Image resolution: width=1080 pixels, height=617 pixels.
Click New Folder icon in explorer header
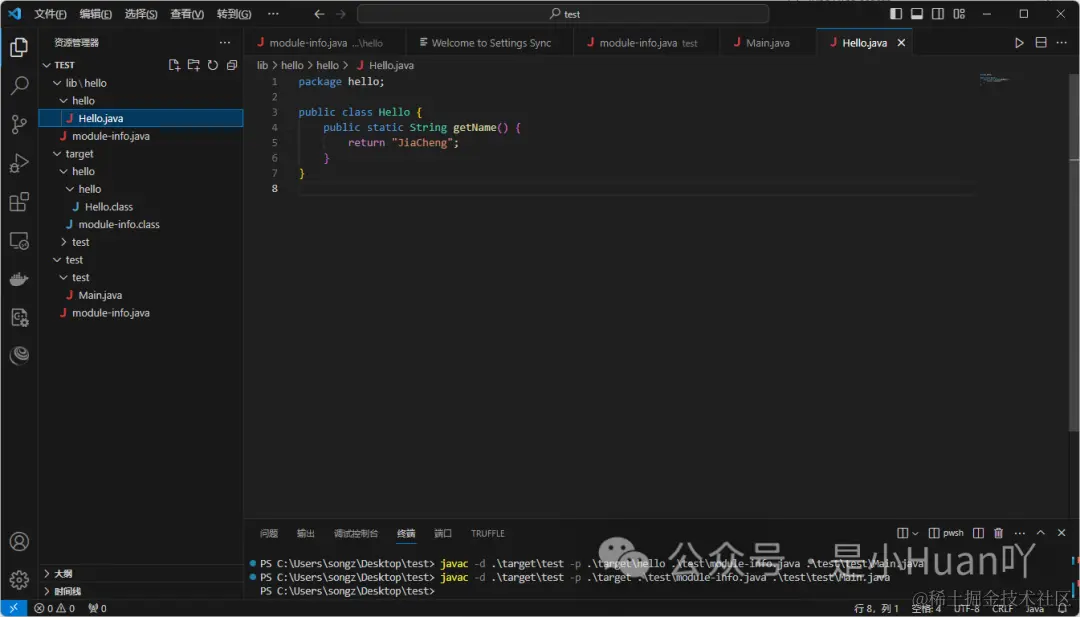click(194, 65)
